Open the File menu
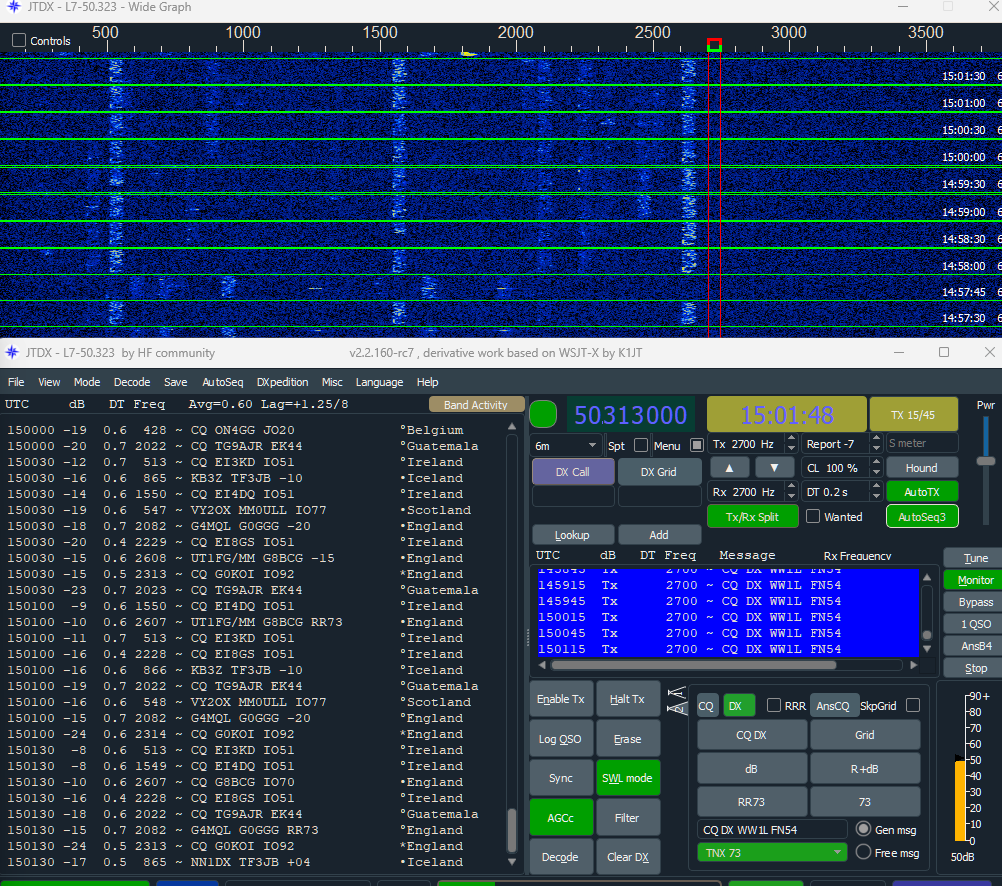This screenshot has width=1002, height=886. (x=16, y=382)
